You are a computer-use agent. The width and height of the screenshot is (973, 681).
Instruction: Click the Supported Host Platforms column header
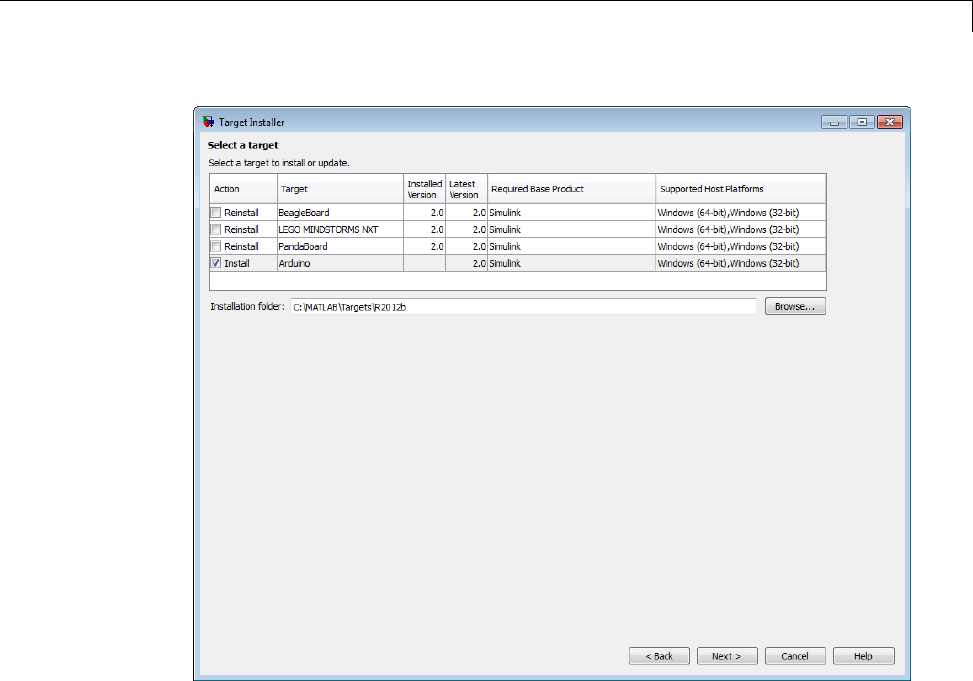tap(741, 189)
